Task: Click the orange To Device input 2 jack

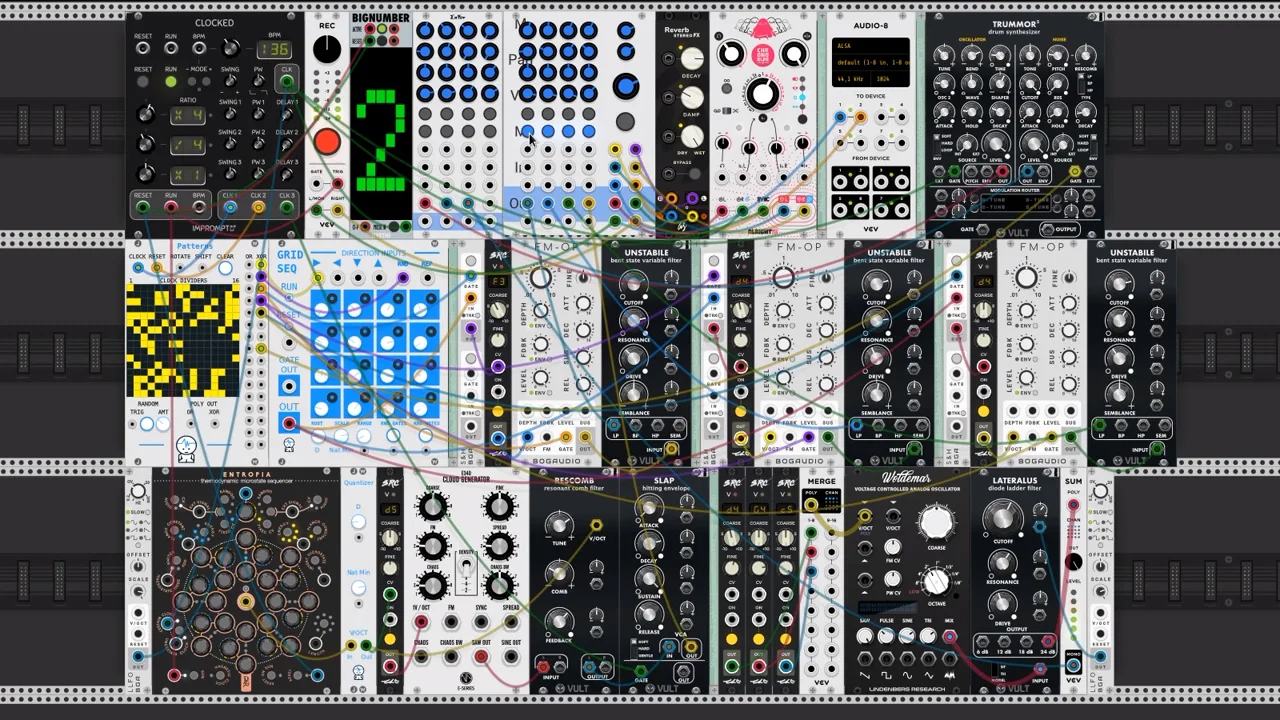Action: [x=860, y=117]
